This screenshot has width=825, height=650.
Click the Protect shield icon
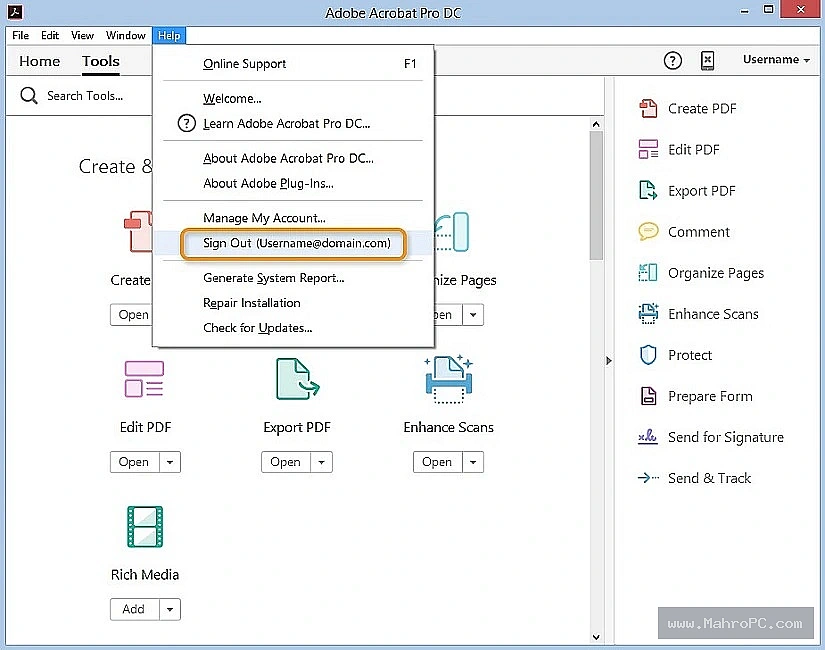click(x=648, y=355)
